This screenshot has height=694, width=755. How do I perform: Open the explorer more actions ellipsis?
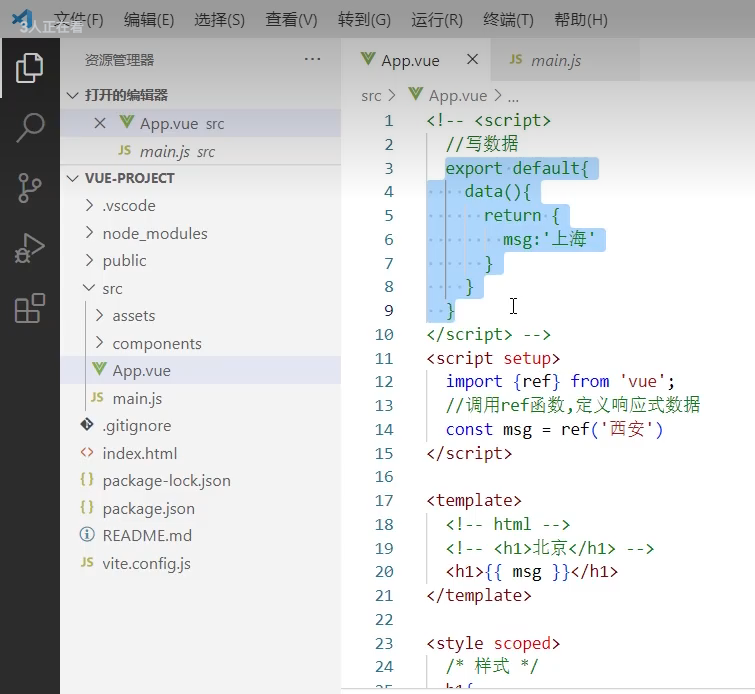coord(312,59)
